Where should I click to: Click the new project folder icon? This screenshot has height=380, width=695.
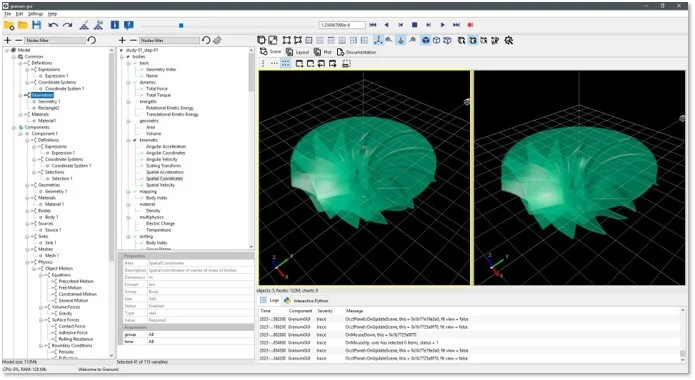(9, 25)
